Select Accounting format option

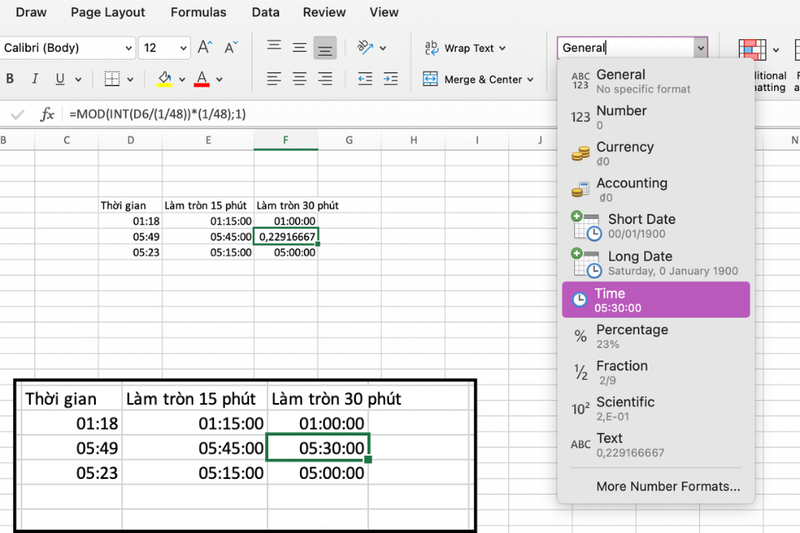click(x=656, y=190)
